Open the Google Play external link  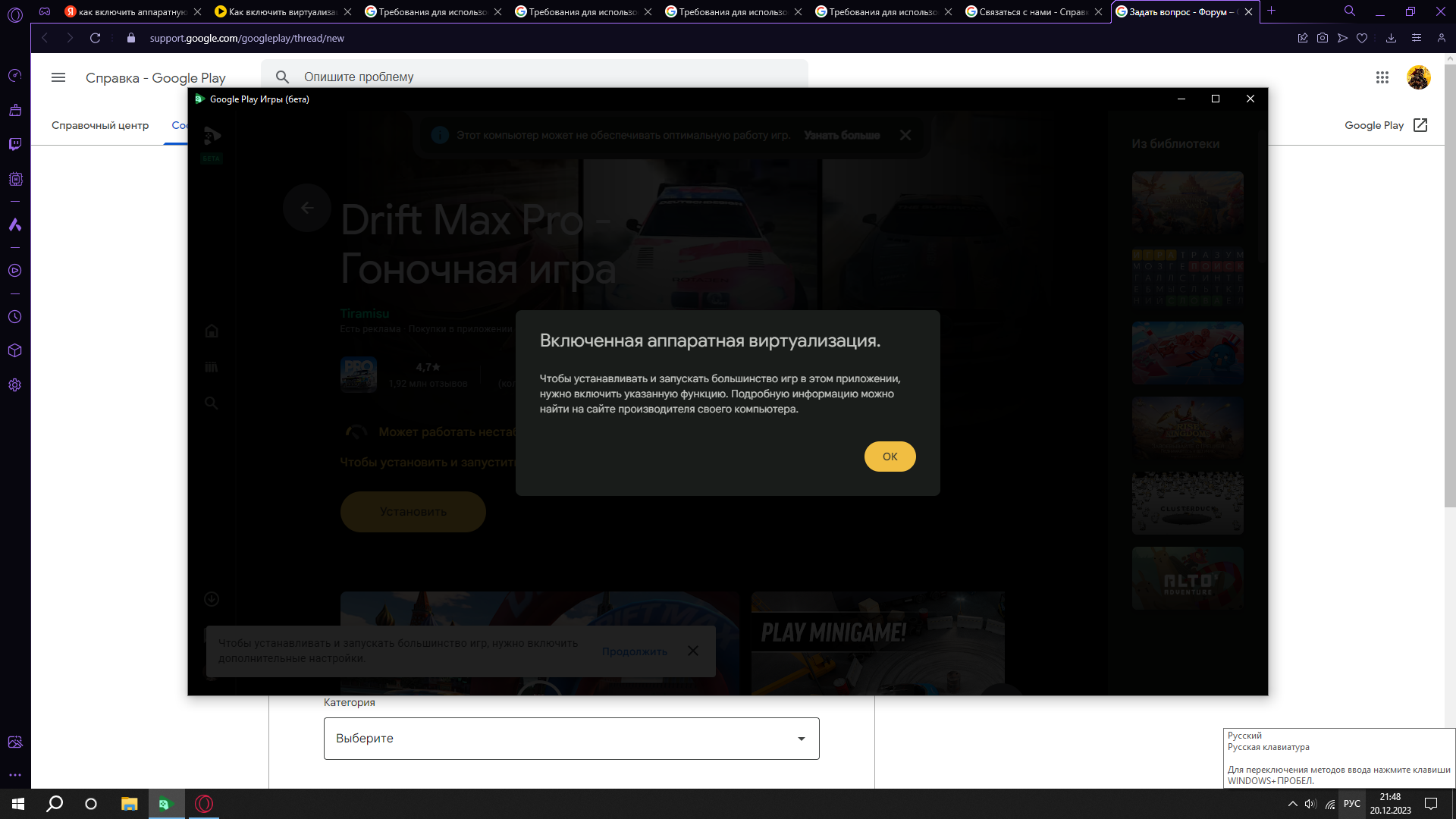click(x=1386, y=125)
